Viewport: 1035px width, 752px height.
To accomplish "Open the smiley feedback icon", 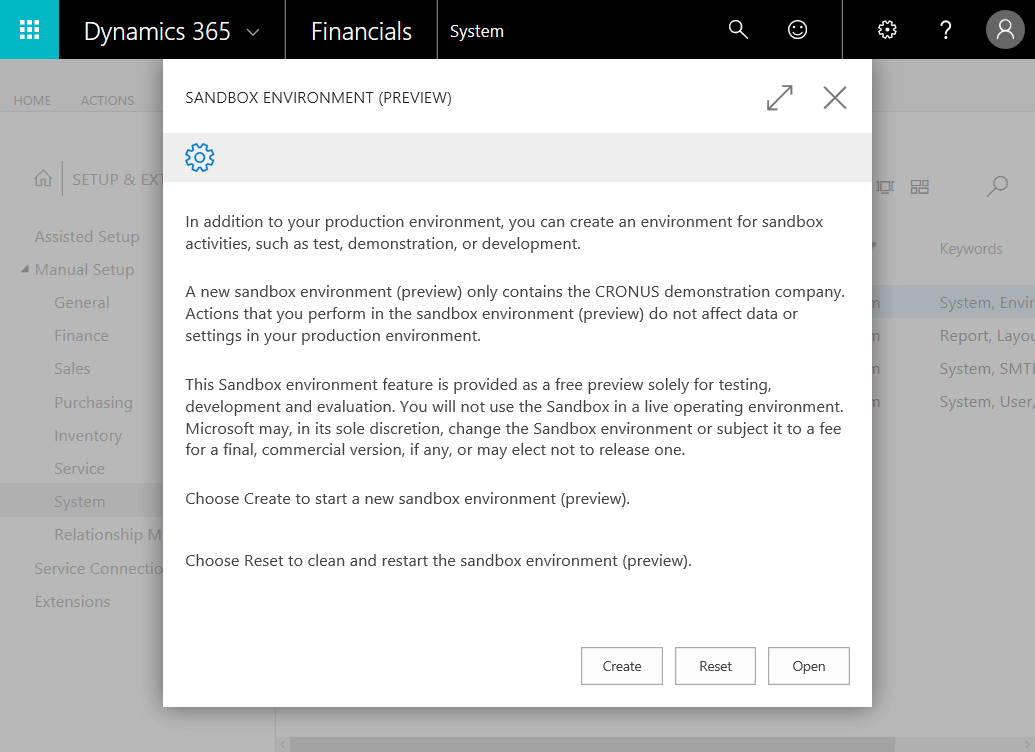I will (797, 30).
